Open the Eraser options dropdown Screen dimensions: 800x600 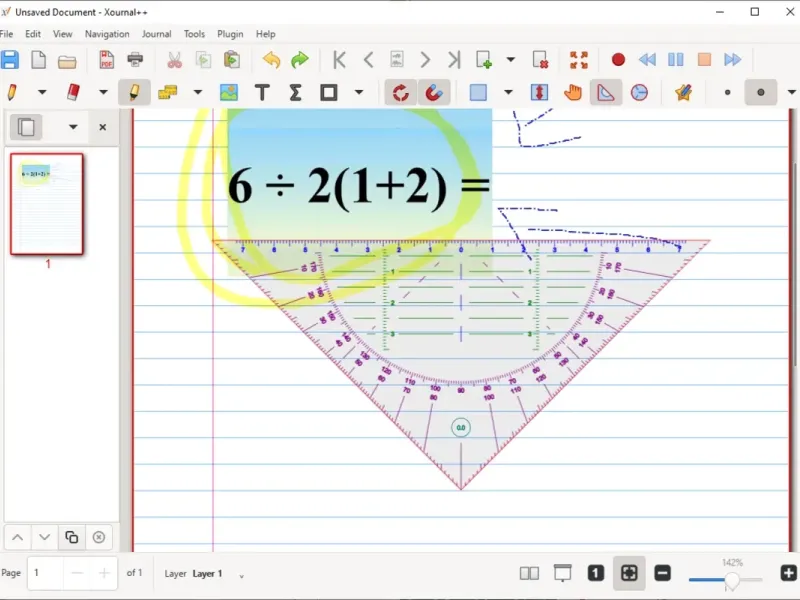point(103,92)
